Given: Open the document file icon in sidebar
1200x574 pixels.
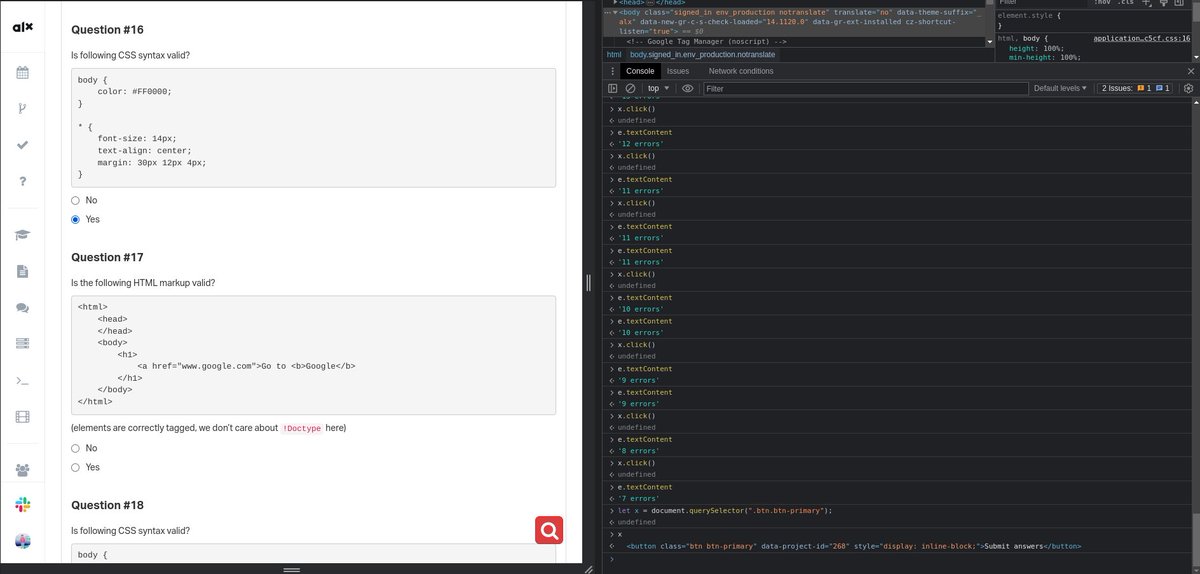Looking at the screenshot, I should point(22,271).
